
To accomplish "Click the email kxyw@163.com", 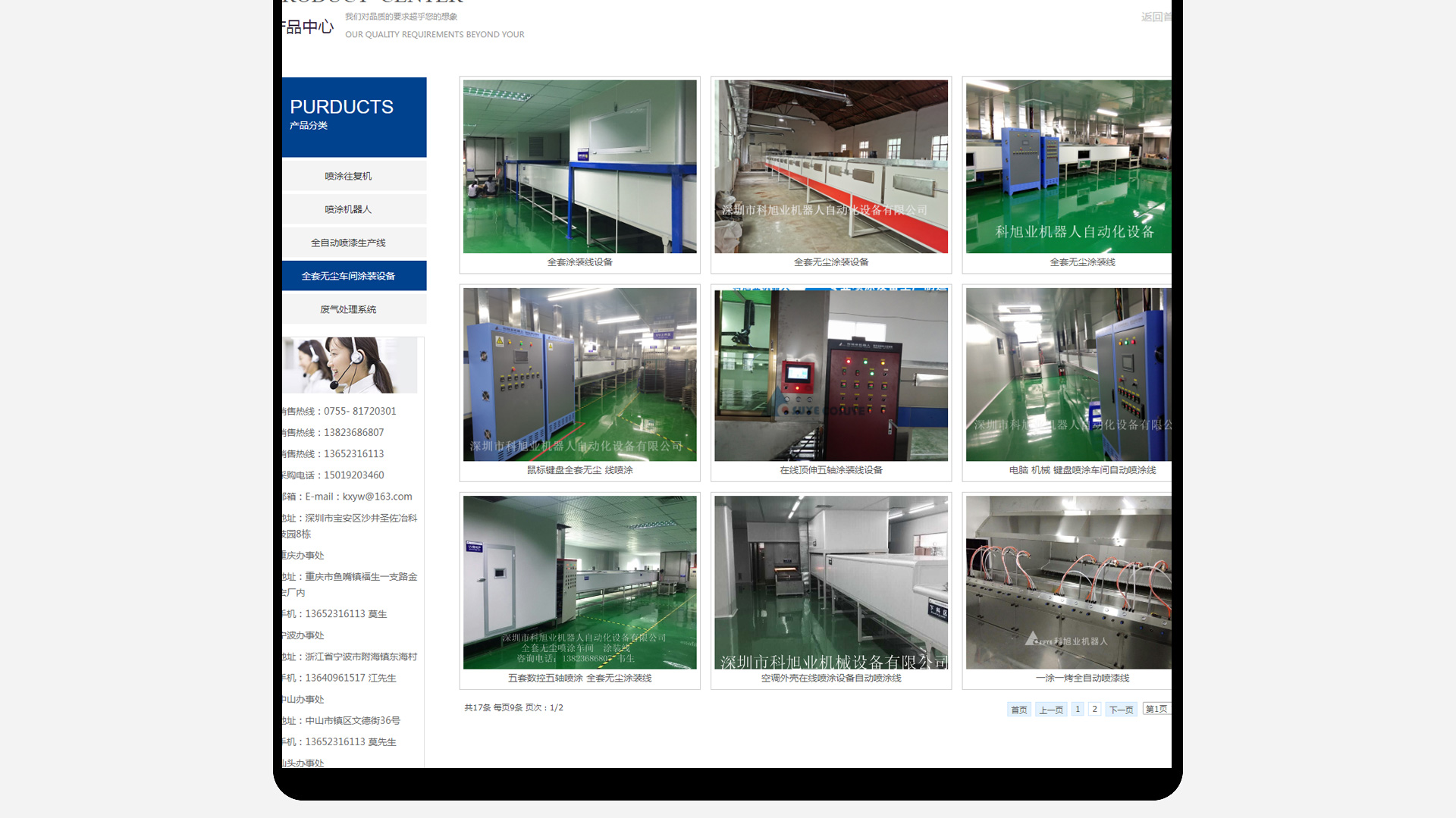I will click(x=377, y=497).
